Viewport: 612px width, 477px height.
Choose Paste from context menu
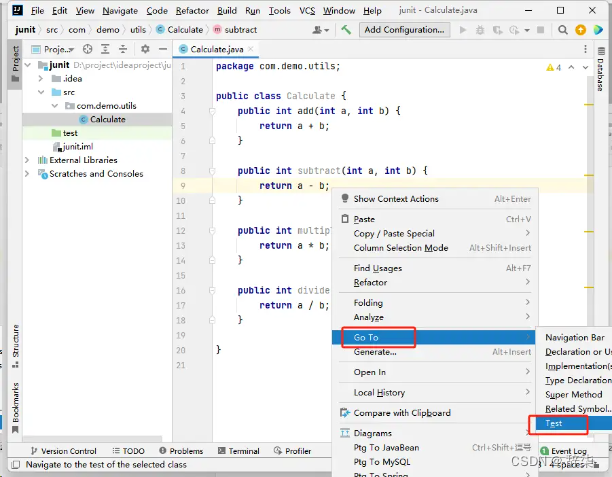(435, 219)
